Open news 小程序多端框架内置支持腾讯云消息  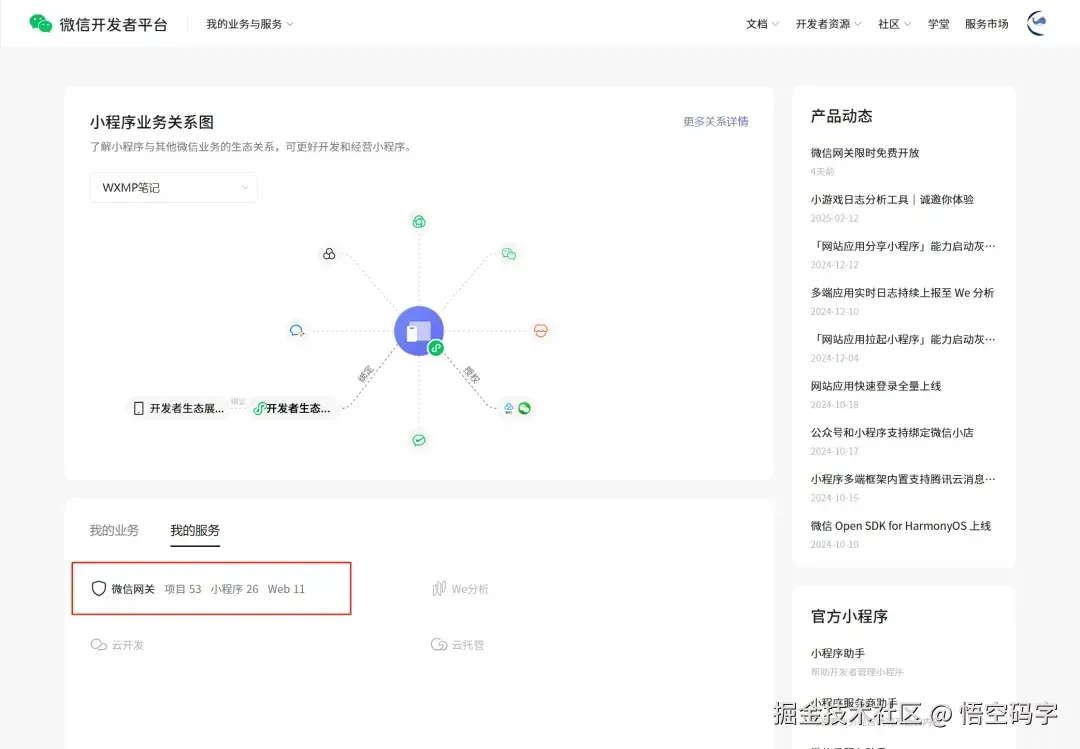coord(903,479)
